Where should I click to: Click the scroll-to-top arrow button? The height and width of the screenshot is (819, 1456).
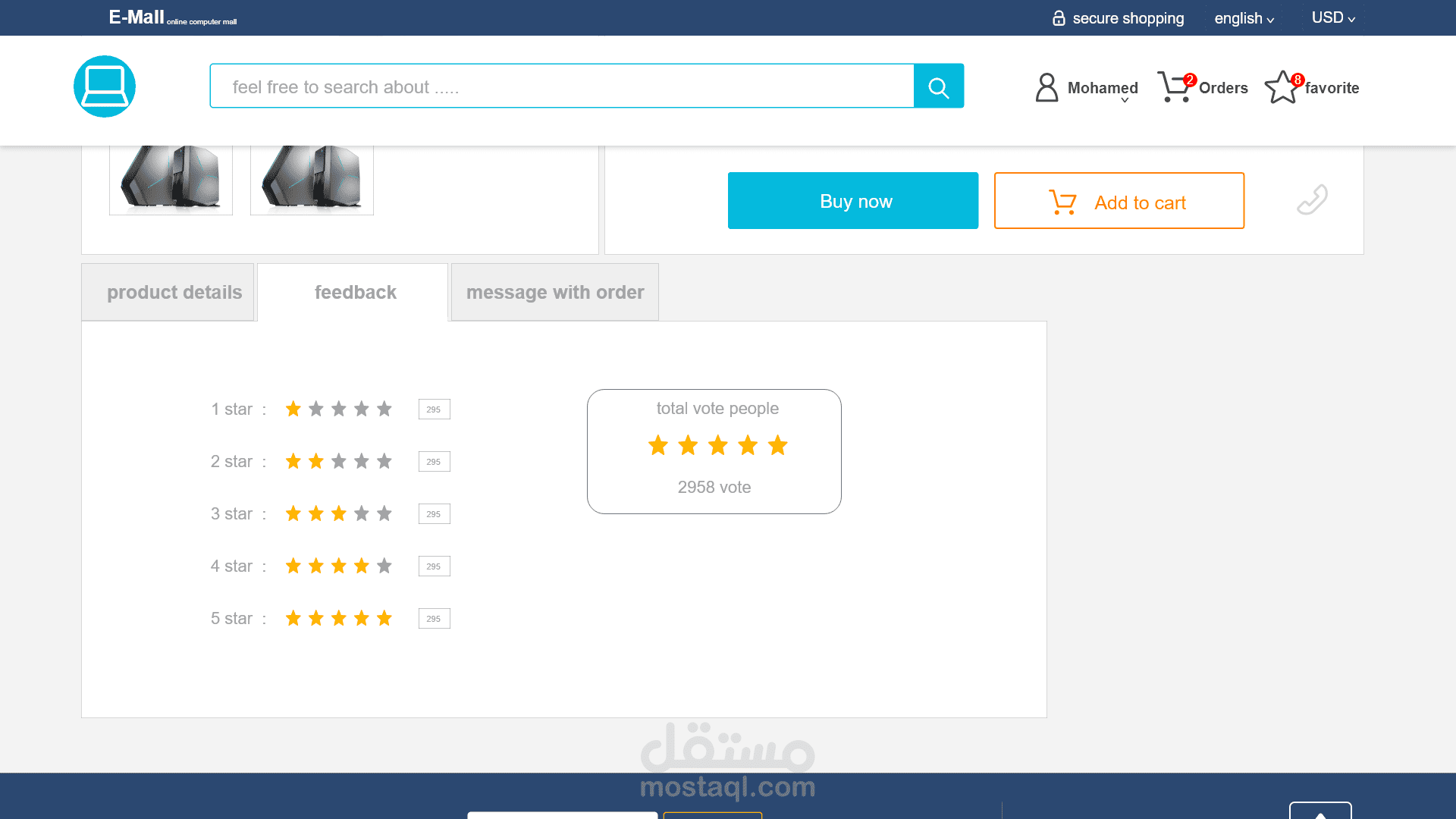click(x=1320, y=813)
